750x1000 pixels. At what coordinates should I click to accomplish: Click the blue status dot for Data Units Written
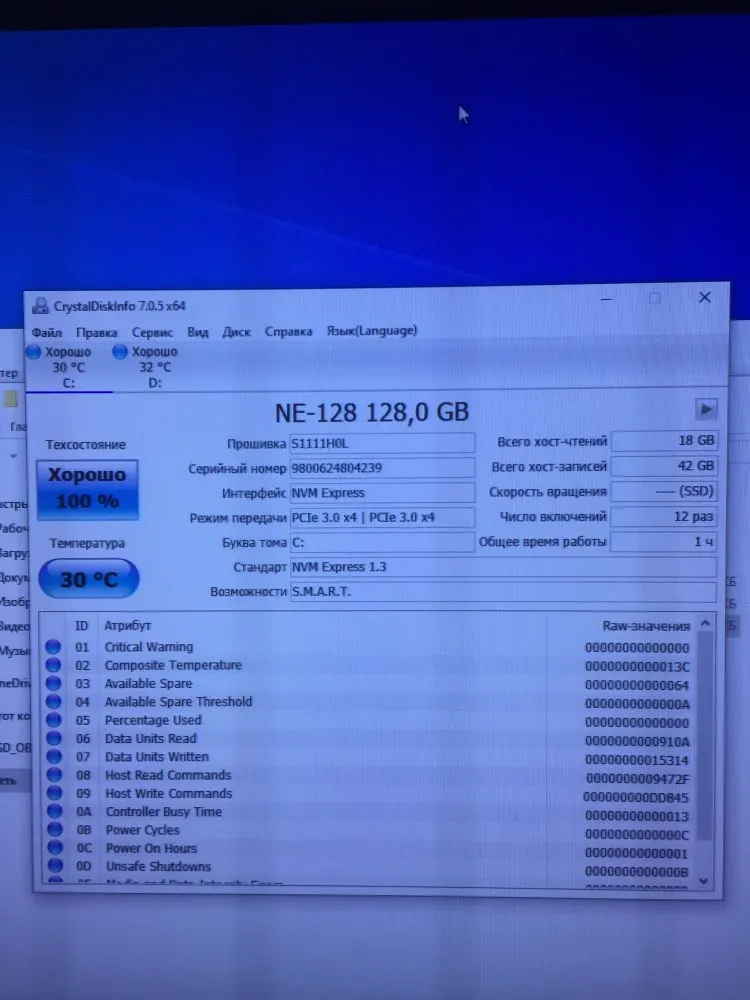tap(54, 756)
